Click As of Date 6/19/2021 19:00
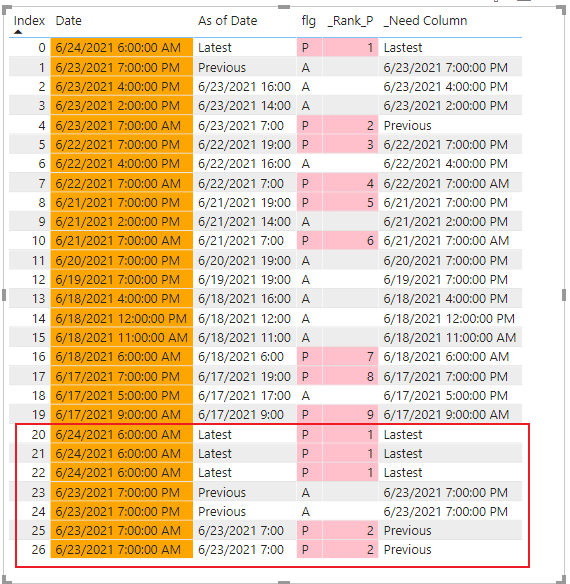 pyautogui.click(x=244, y=280)
